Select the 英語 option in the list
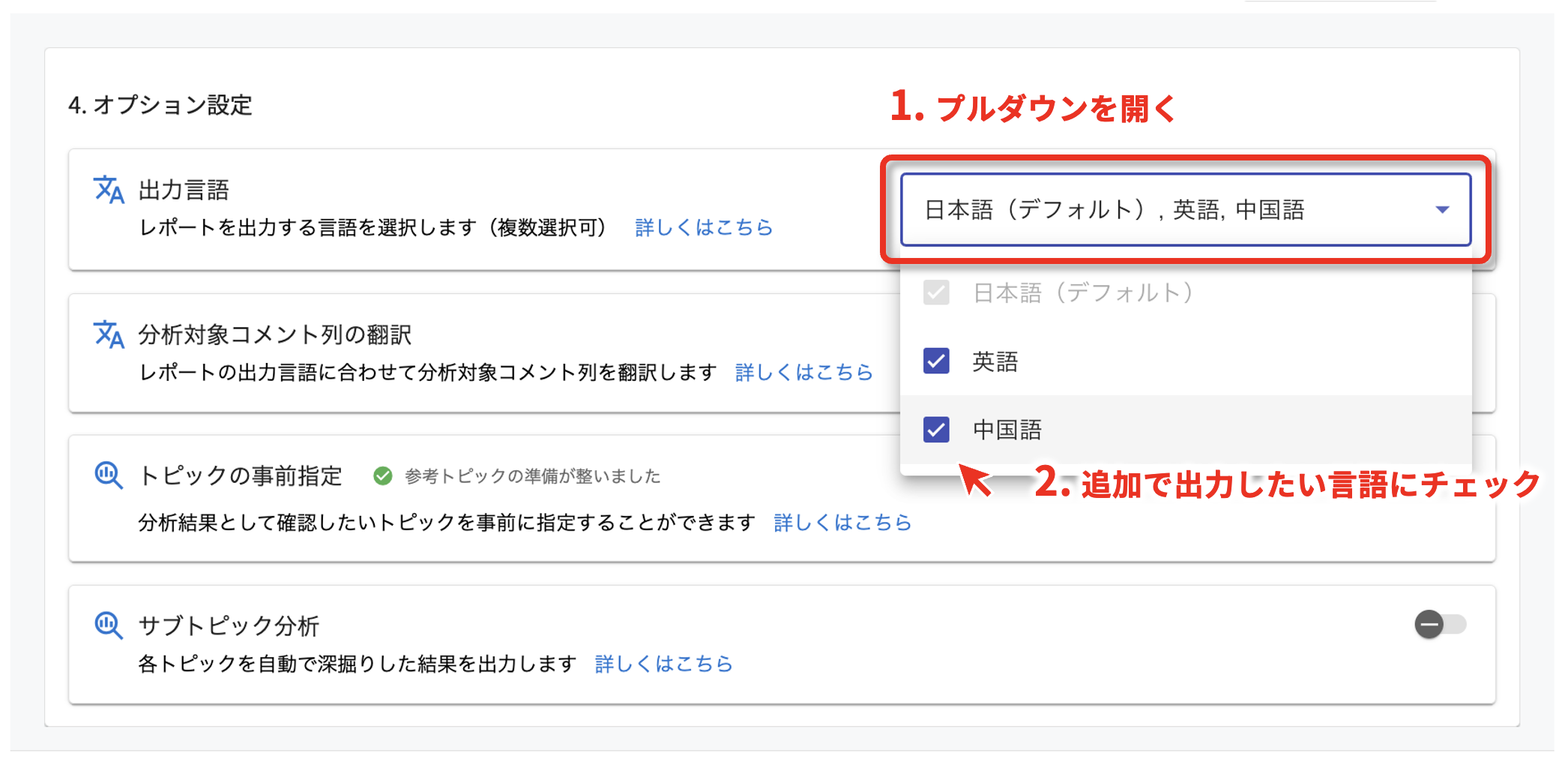This screenshot has height=765, width=1568. pyautogui.click(x=995, y=361)
